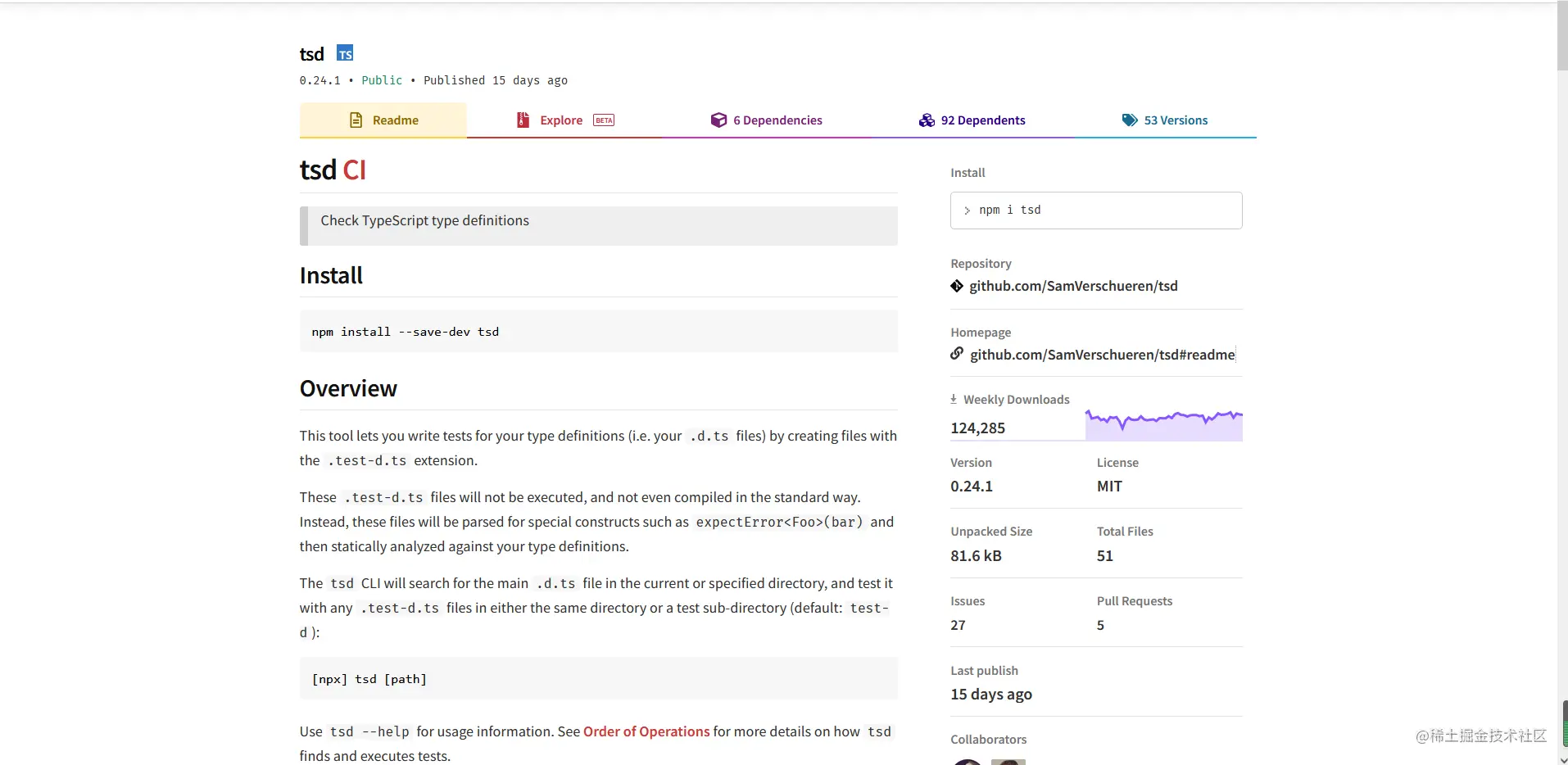Open the 92 Dependents tab
This screenshot has width=1568, height=765.
[983, 120]
